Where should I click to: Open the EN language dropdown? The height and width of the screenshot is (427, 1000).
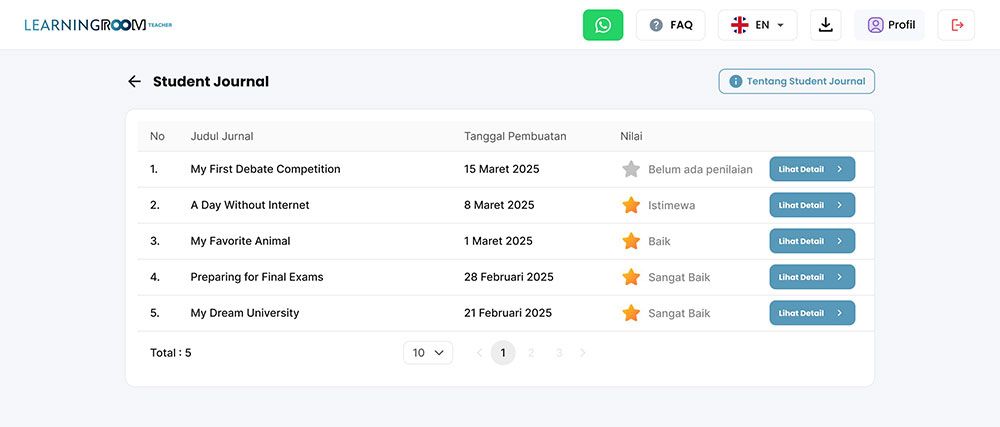(x=757, y=25)
